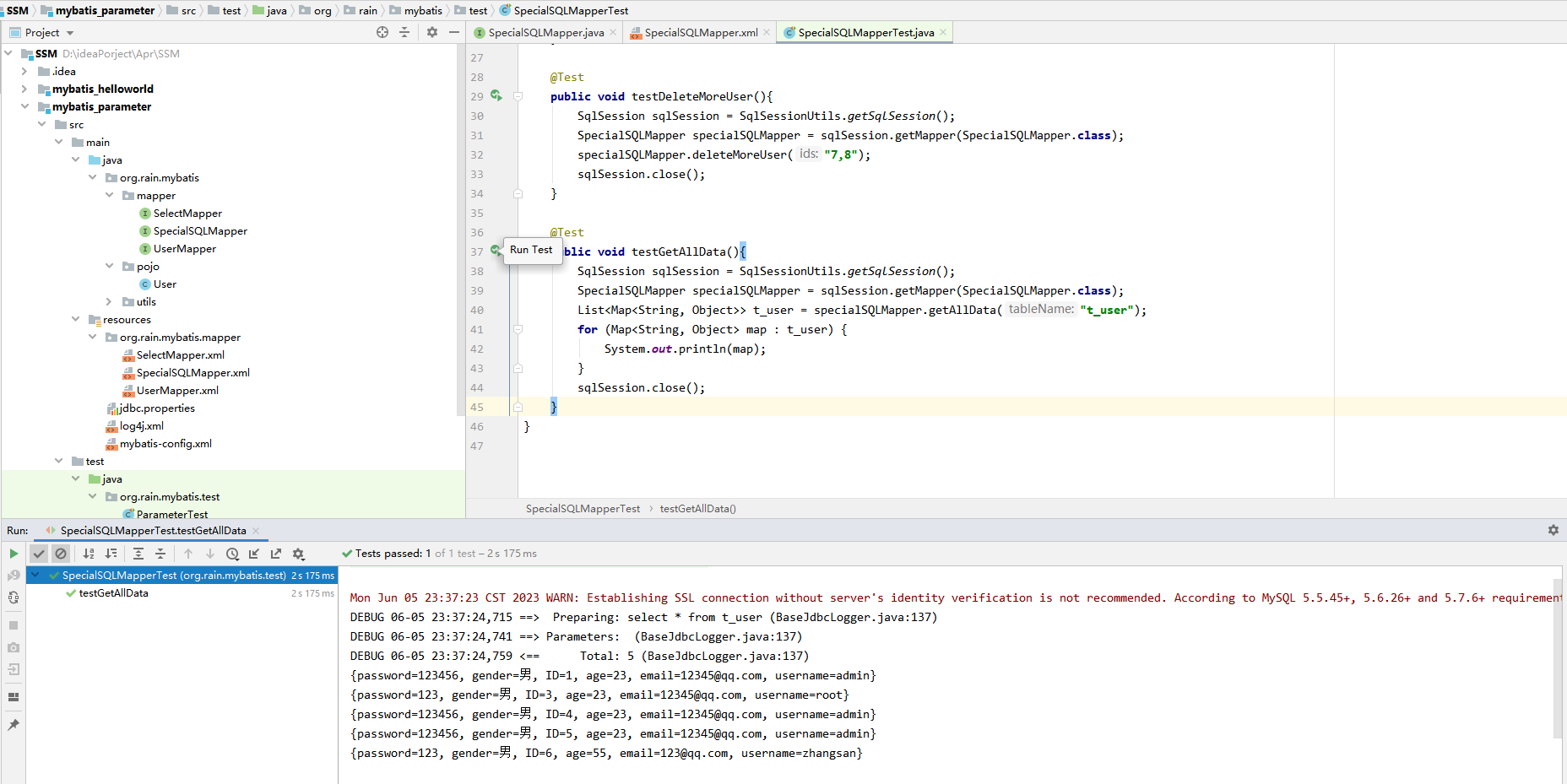
Task: Expand the .idea folder
Action: pyautogui.click(x=24, y=71)
